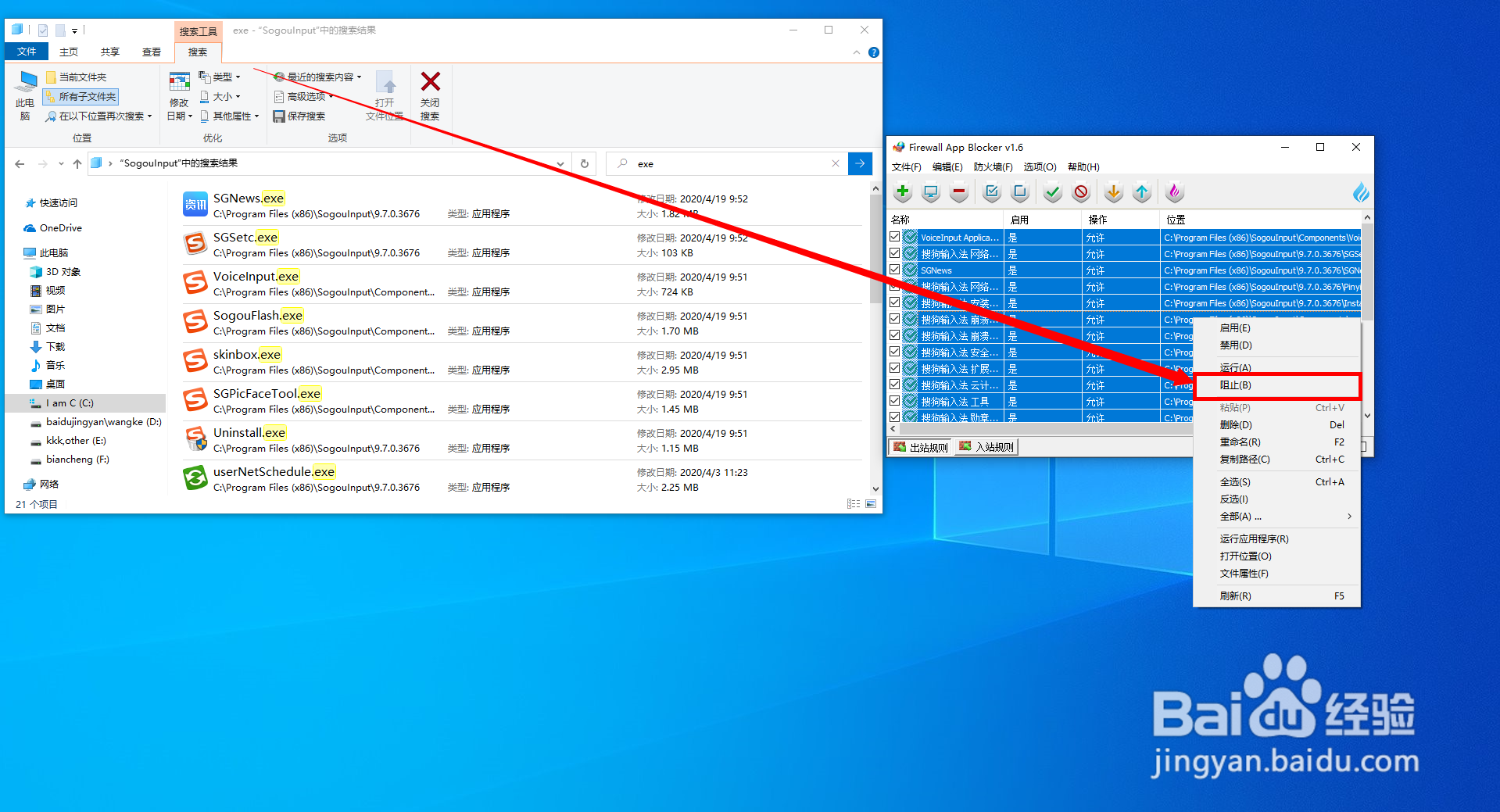Image resolution: width=1500 pixels, height=812 pixels.
Task: Click the 入站规则 button
Action: pos(986,447)
